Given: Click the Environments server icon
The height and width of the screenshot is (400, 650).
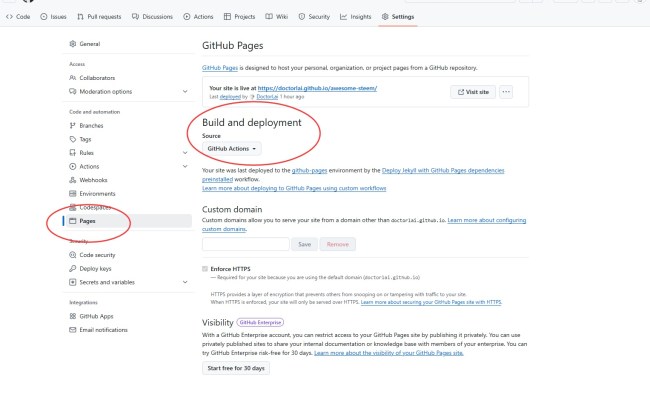Looking at the screenshot, I should pos(73,194).
